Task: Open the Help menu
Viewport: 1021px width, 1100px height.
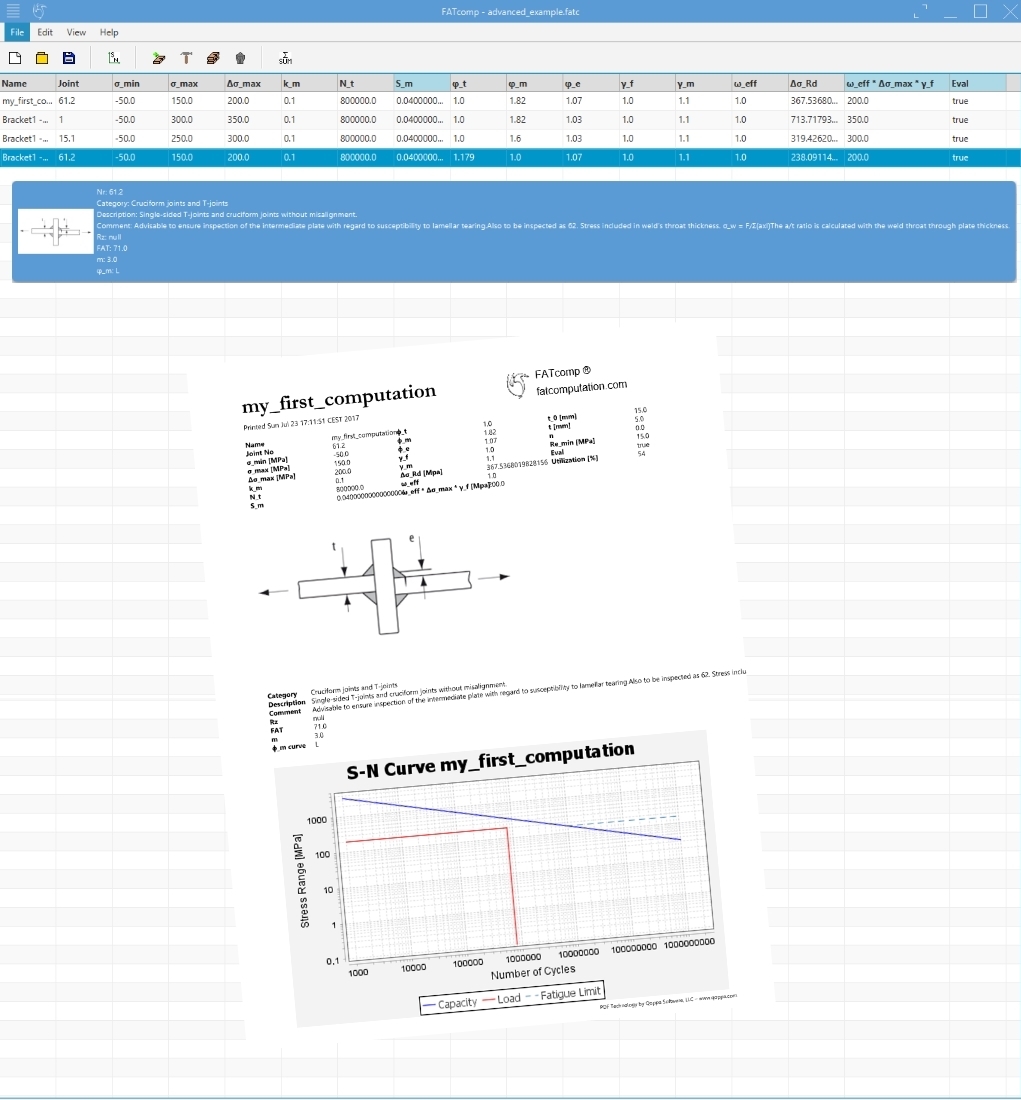Action: tap(109, 32)
